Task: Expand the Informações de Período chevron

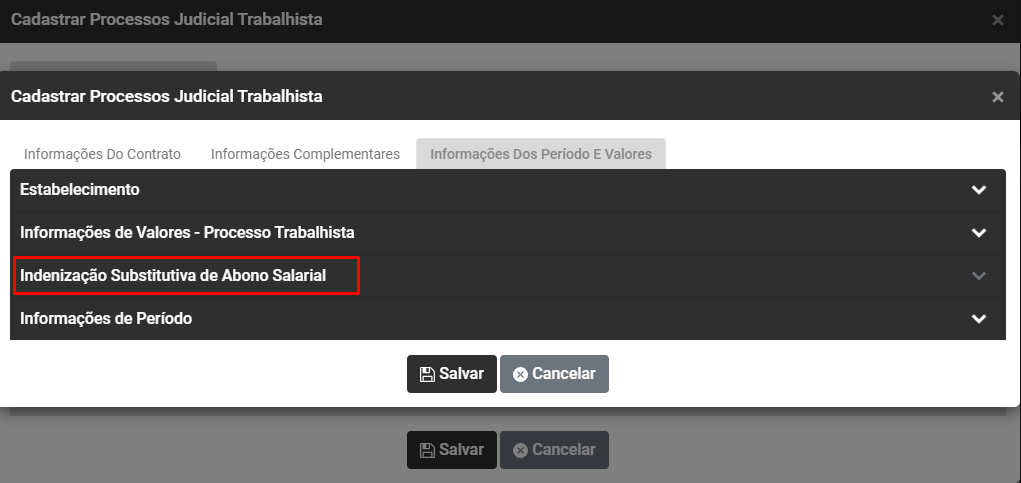Action: 979,319
